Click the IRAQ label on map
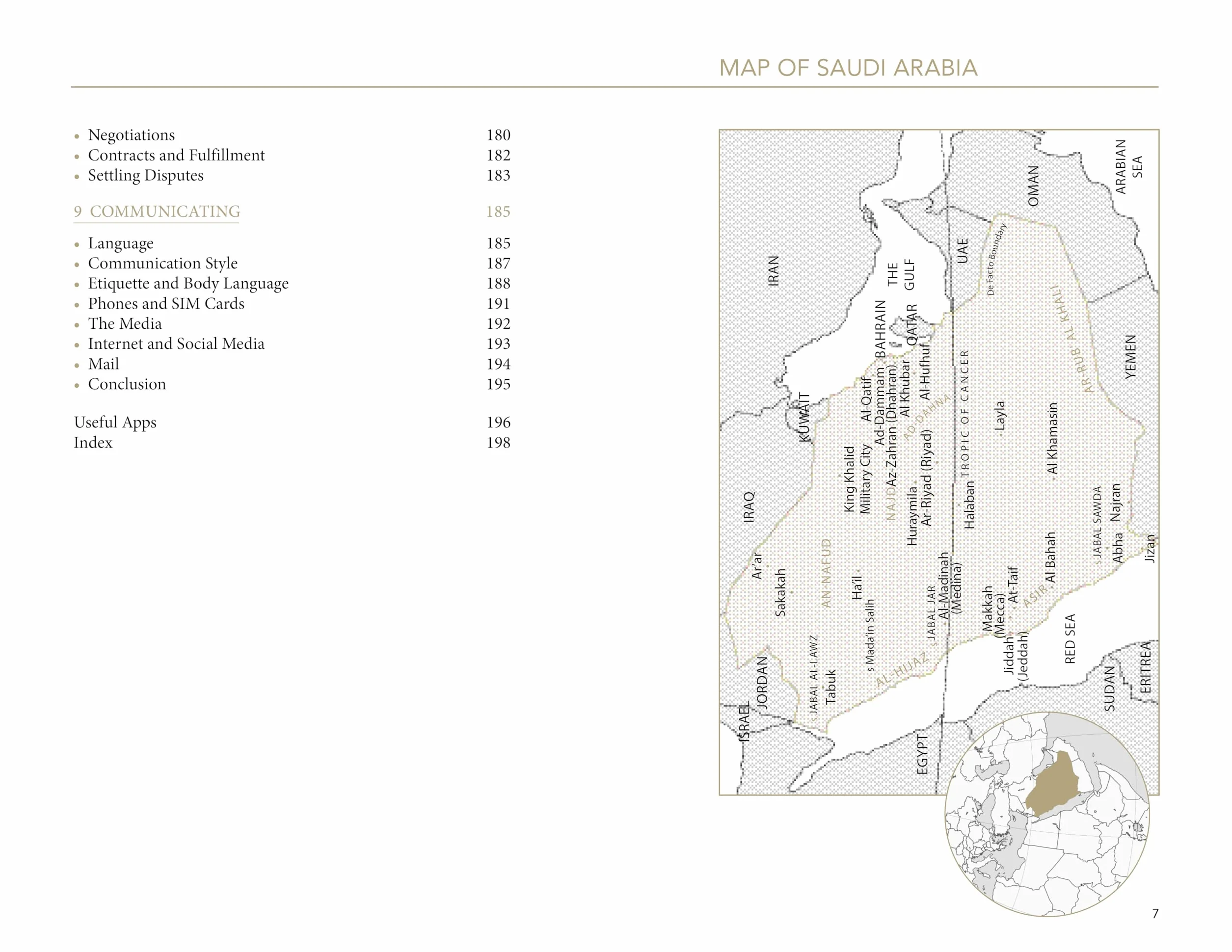Screen dimensions: 1232x952 tap(749, 507)
